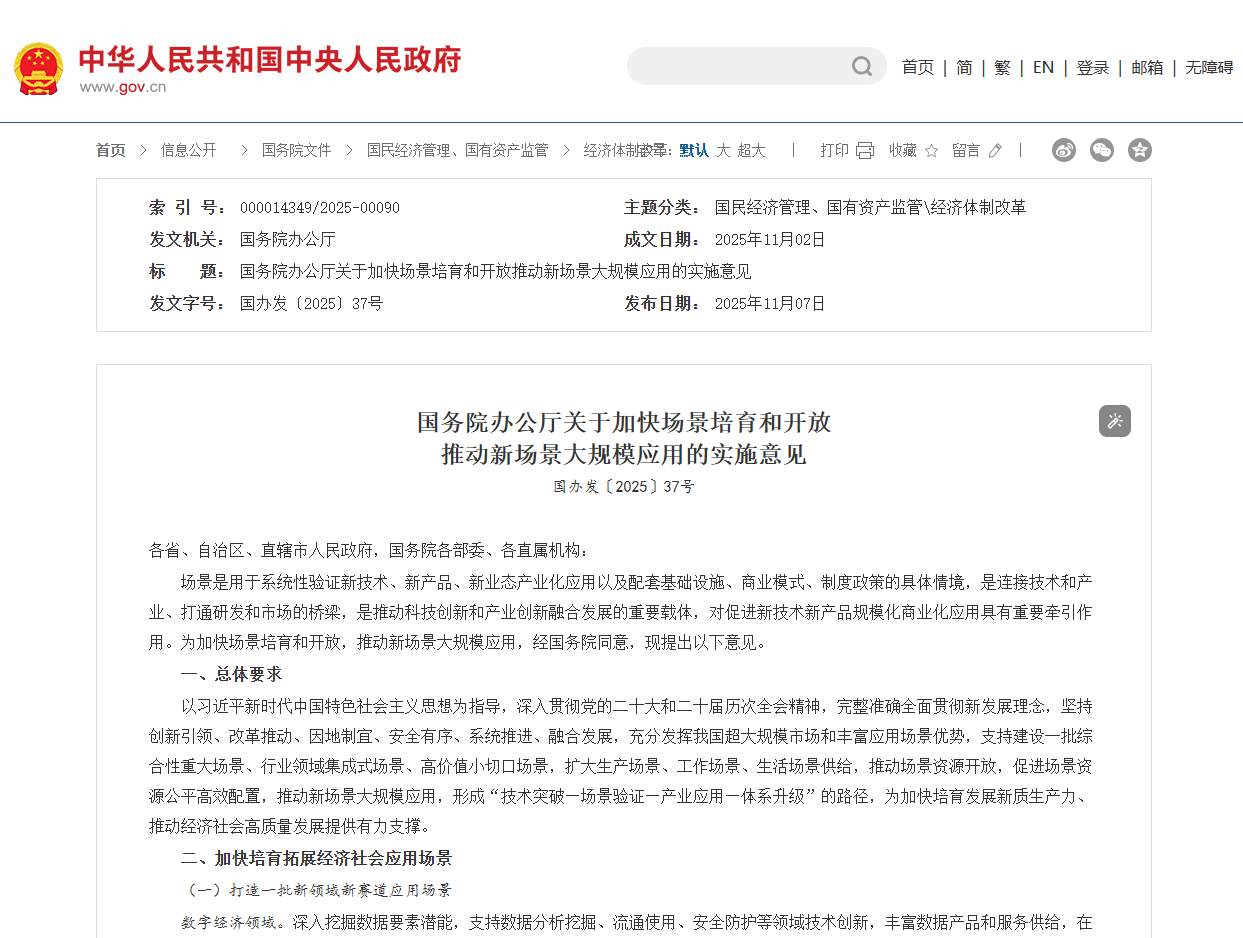Viewport: 1243px width, 938px height.
Task: Switch font size to 超大
Action: tap(750, 150)
